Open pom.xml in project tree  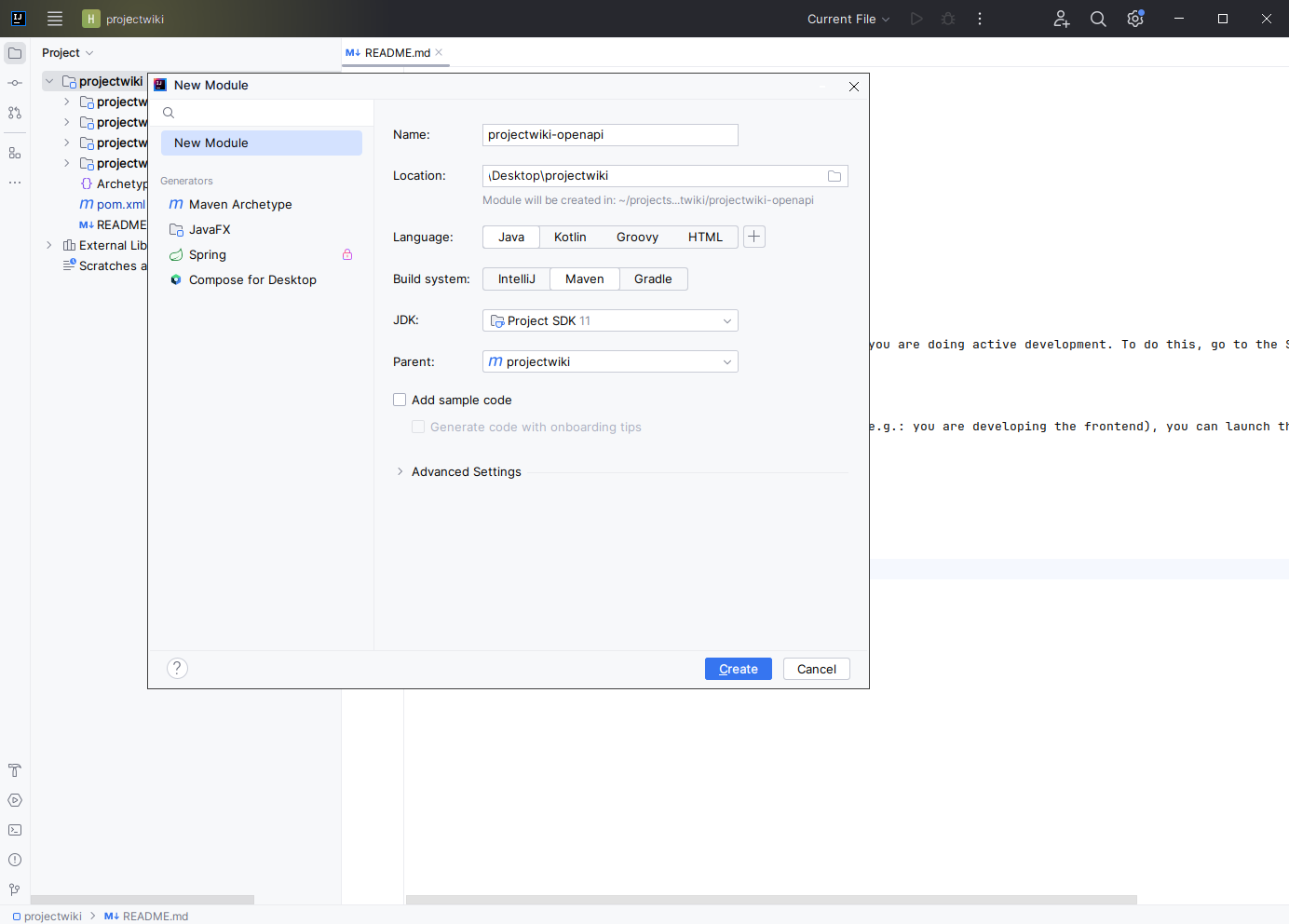pos(113,204)
